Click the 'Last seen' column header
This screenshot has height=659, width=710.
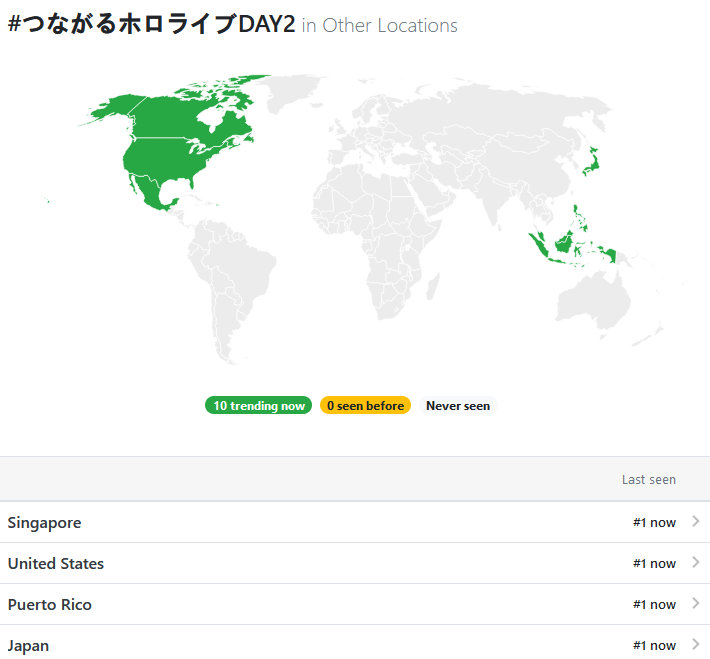[x=648, y=480]
